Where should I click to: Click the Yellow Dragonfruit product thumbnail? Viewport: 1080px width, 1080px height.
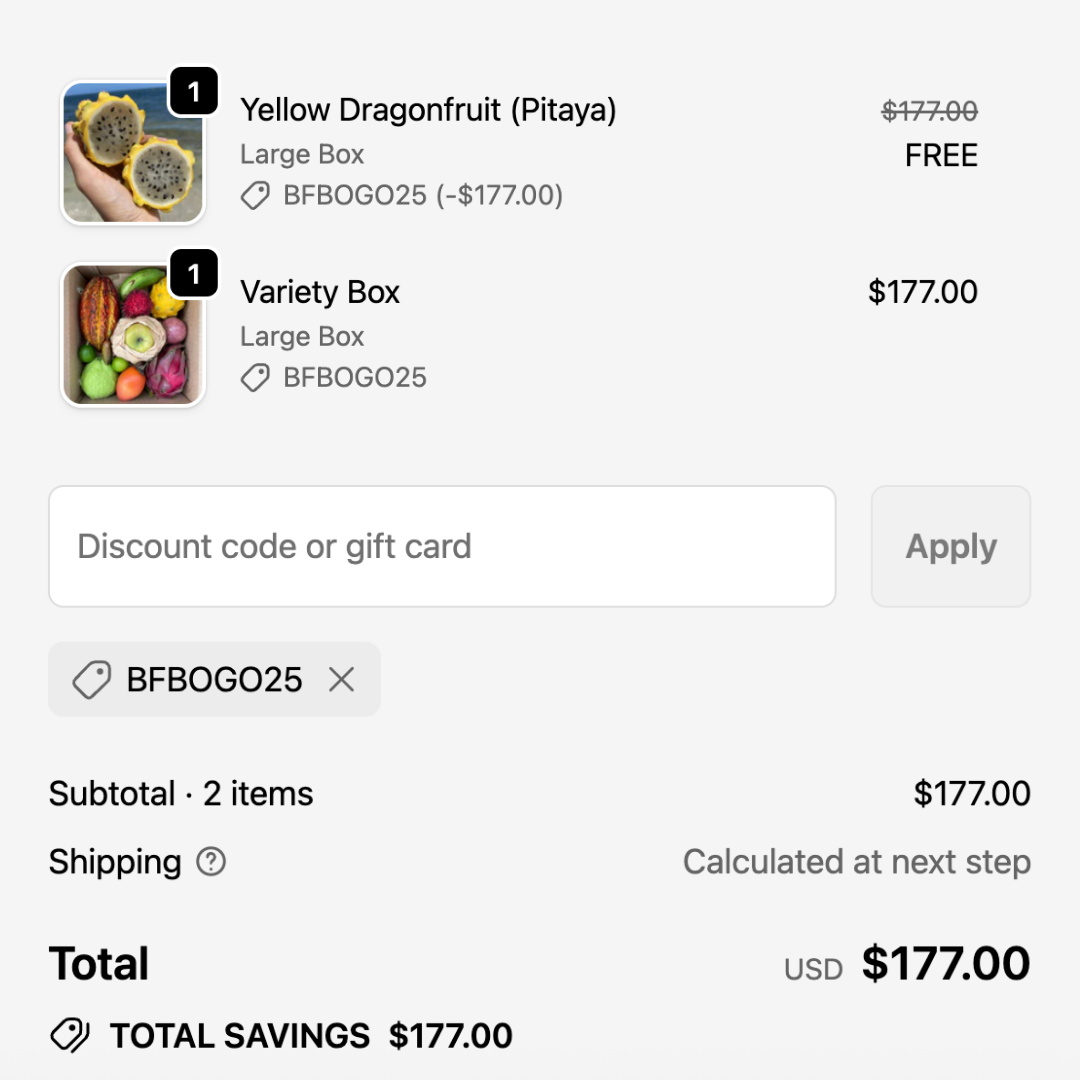click(x=133, y=152)
